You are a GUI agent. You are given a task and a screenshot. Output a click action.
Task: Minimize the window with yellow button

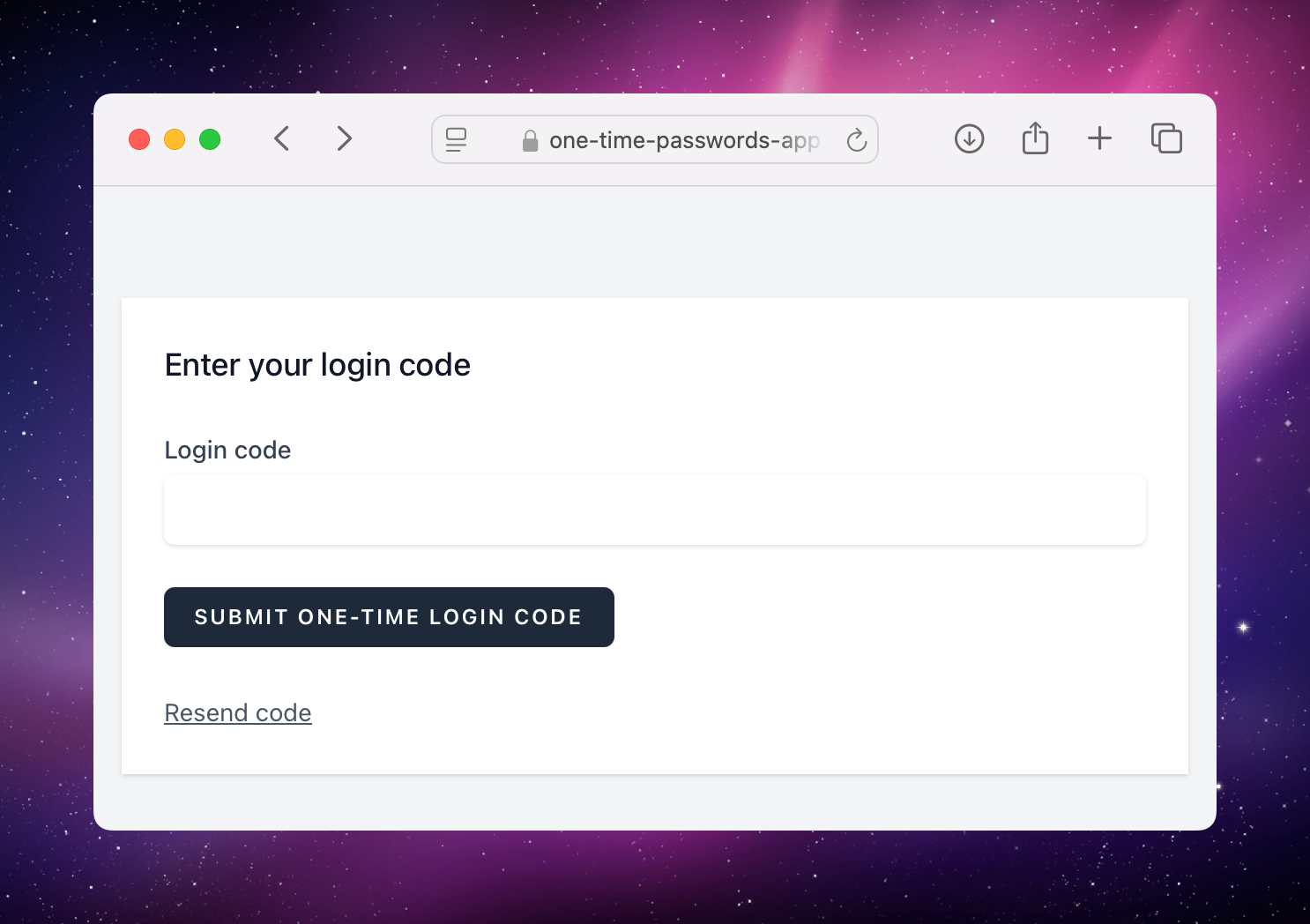coord(175,139)
